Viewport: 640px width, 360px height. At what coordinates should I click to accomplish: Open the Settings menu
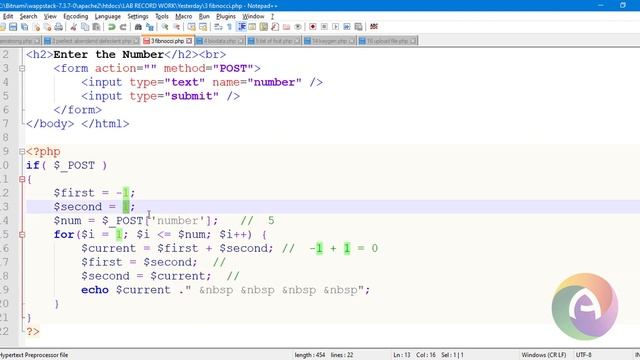138,16
